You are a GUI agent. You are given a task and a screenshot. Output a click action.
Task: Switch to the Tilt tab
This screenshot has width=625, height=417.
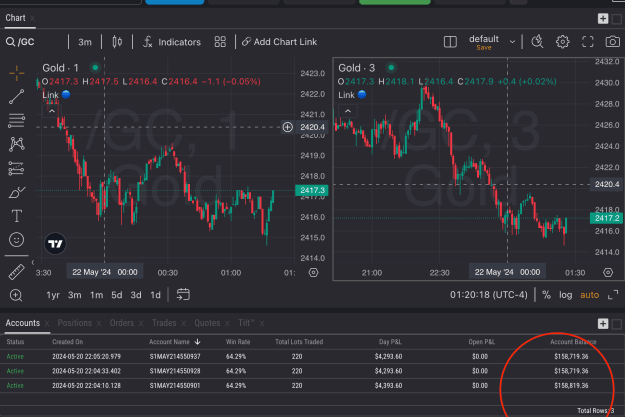pyautogui.click(x=246, y=323)
